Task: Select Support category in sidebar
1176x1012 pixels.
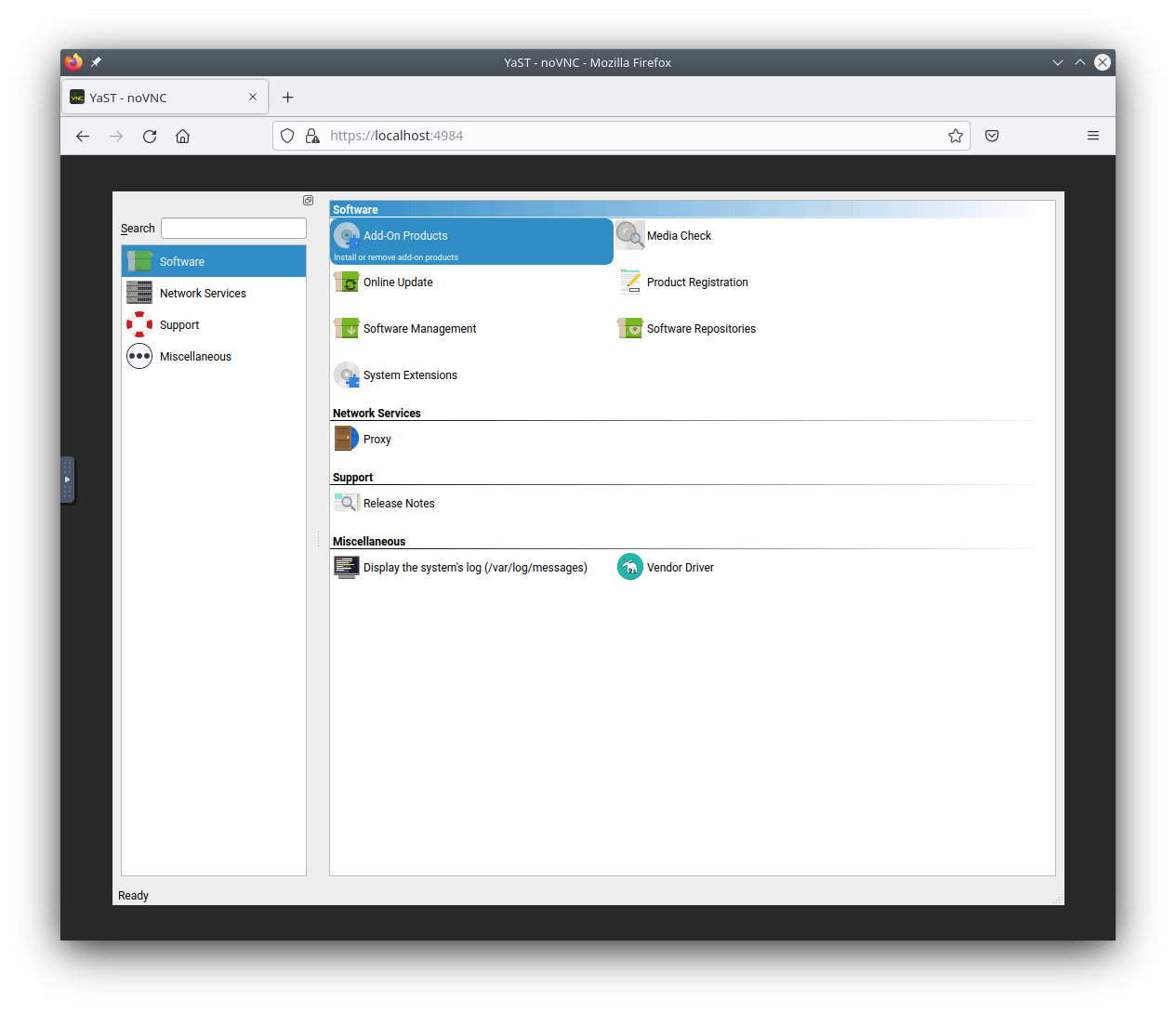Action: tap(179, 324)
